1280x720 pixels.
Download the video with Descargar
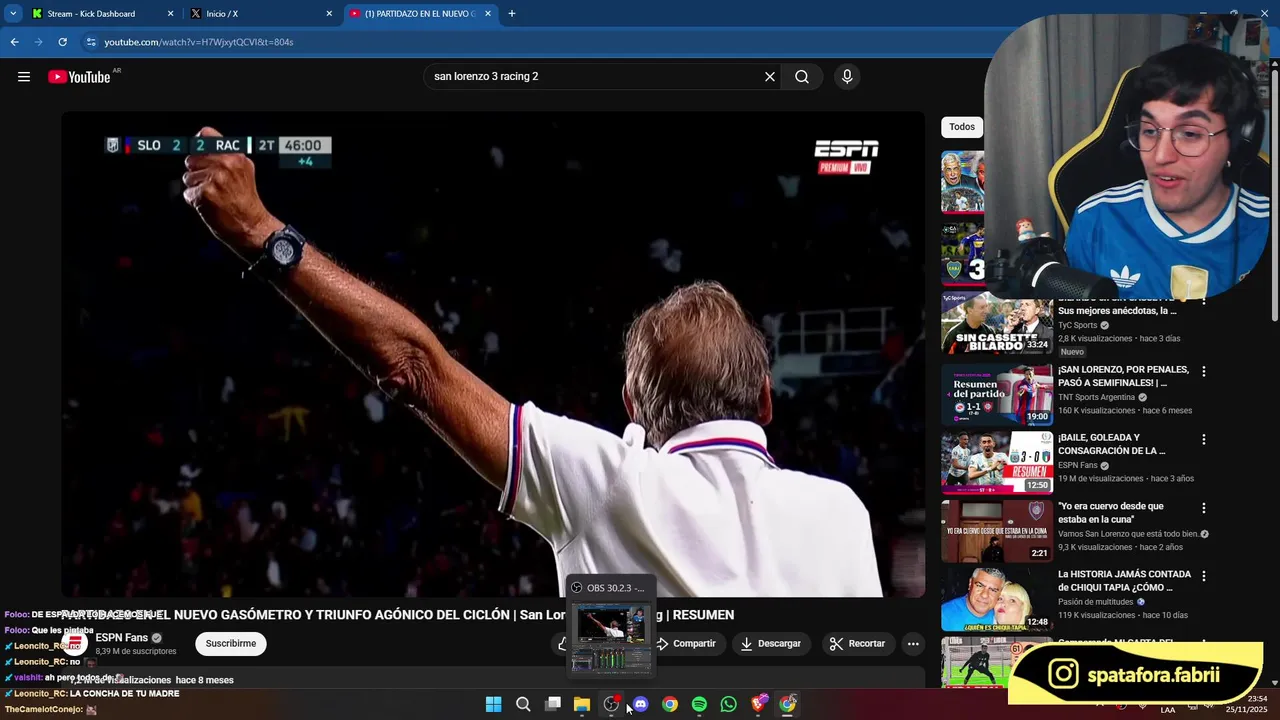771,643
